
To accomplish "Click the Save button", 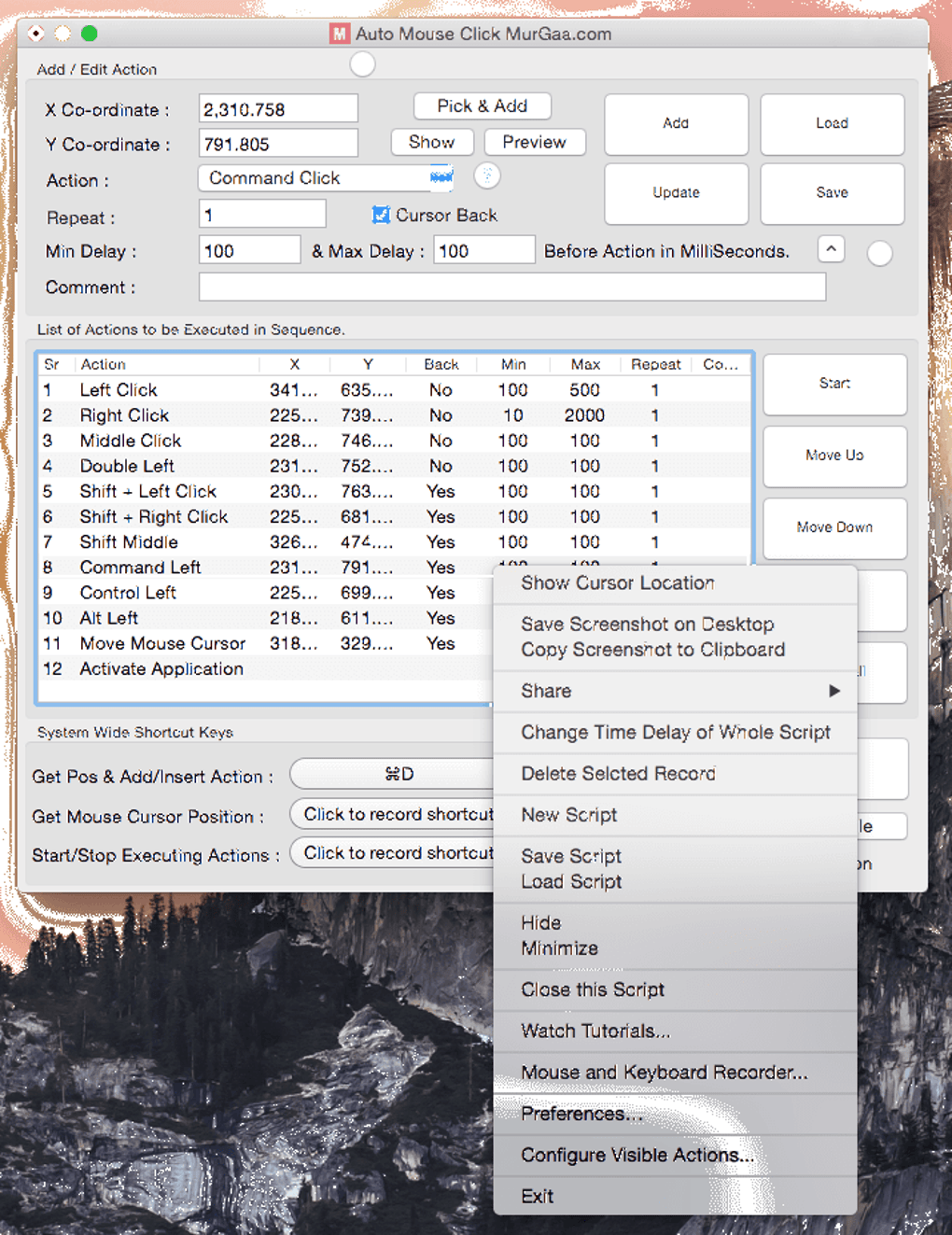I will 832,192.
